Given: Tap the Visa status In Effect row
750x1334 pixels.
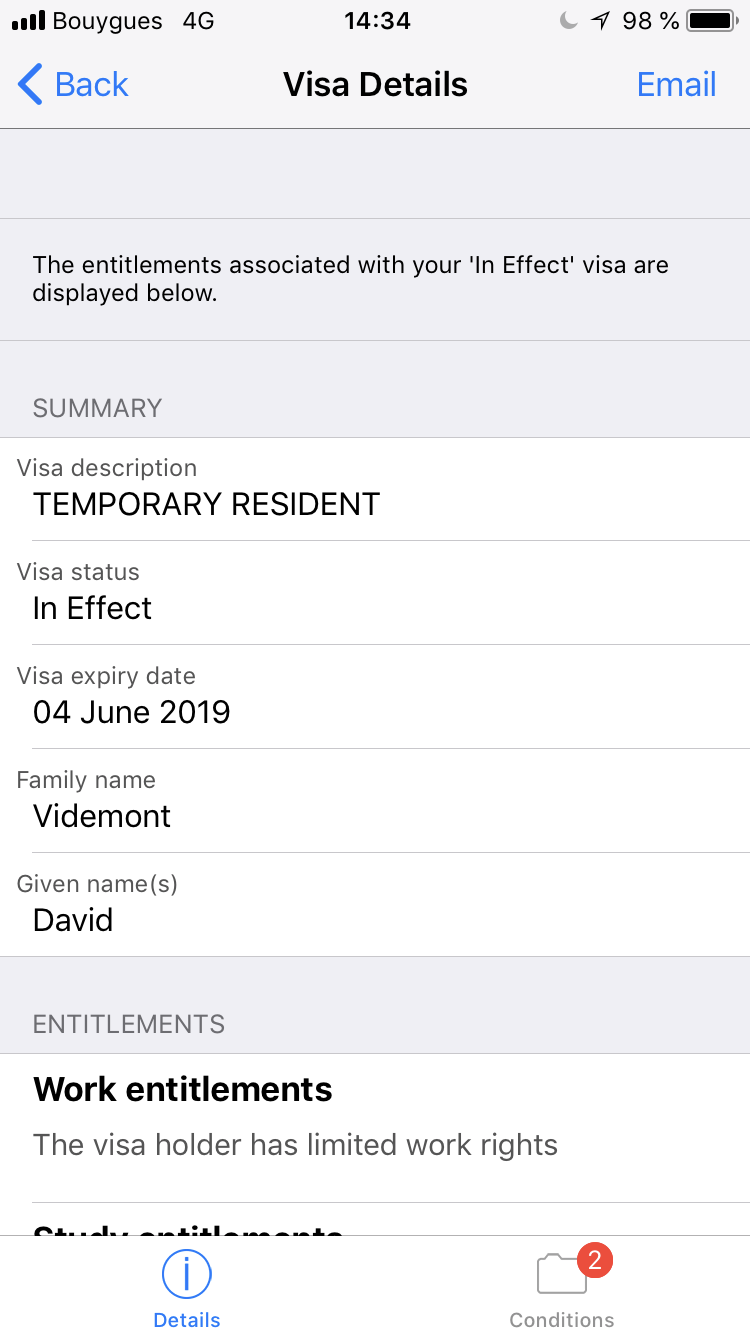Looking at the screenshot, I should coord(375,593).
